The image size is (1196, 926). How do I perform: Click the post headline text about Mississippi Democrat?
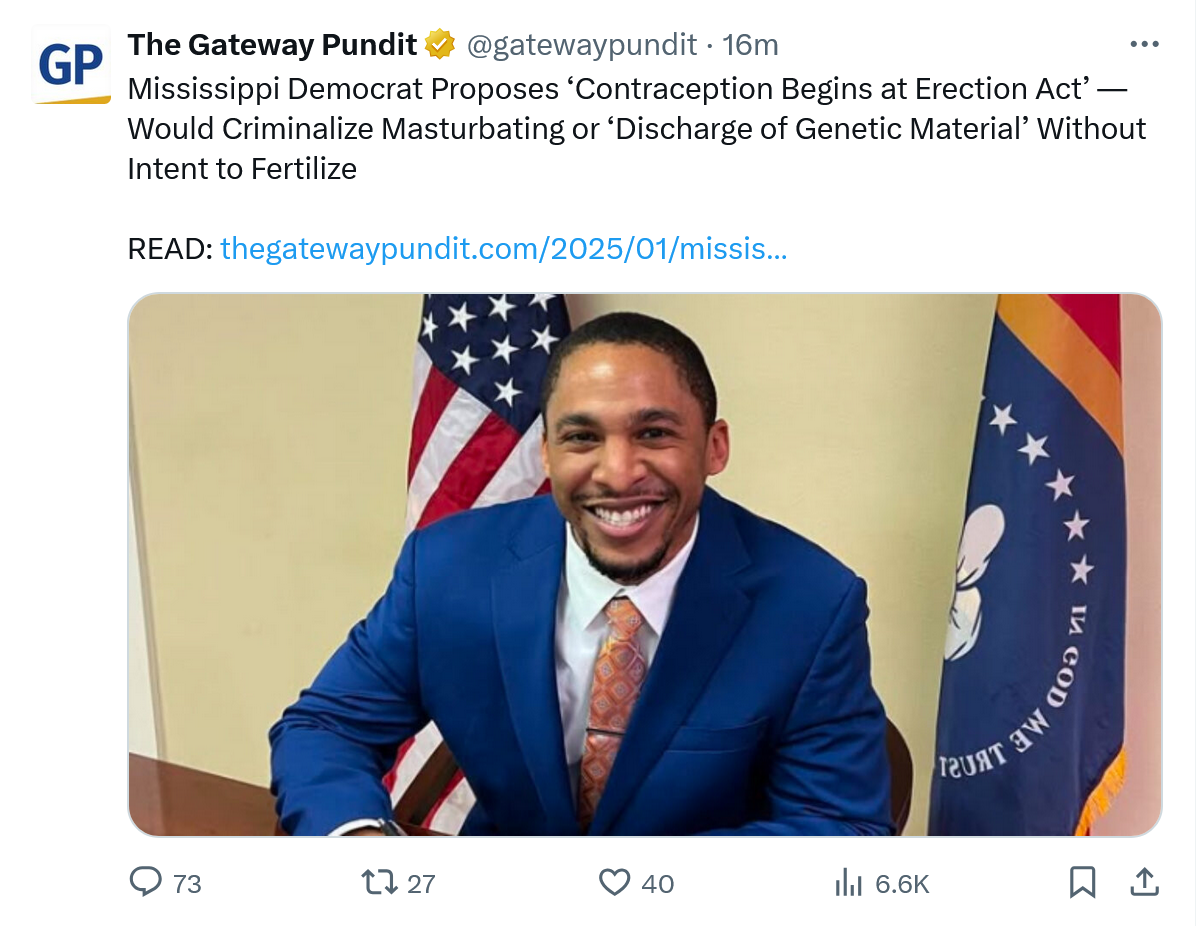click(636, 129)
